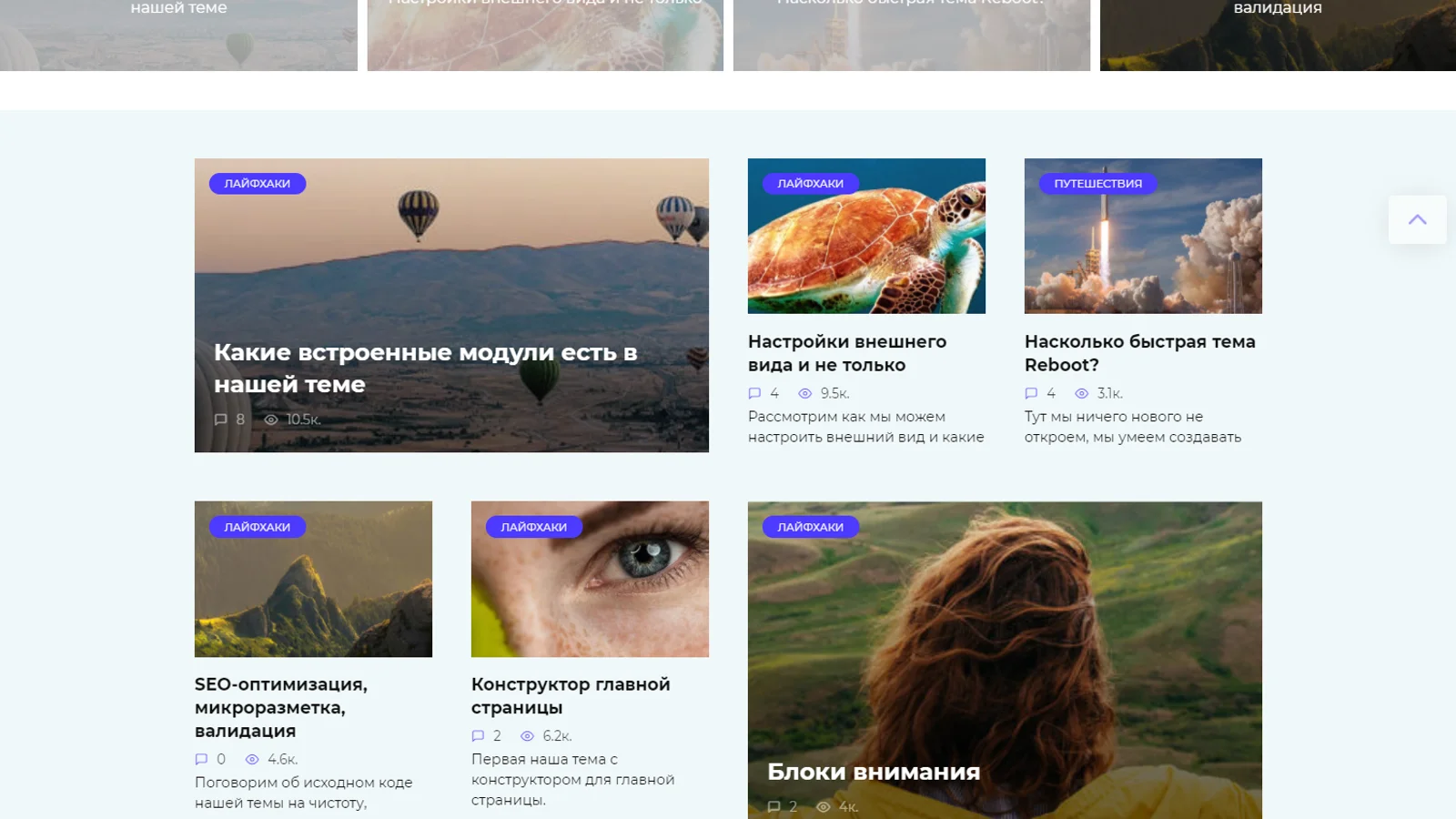Click views eye icon on balloon post
Screen dimensions: 1456x819
[x=270, y=420]
